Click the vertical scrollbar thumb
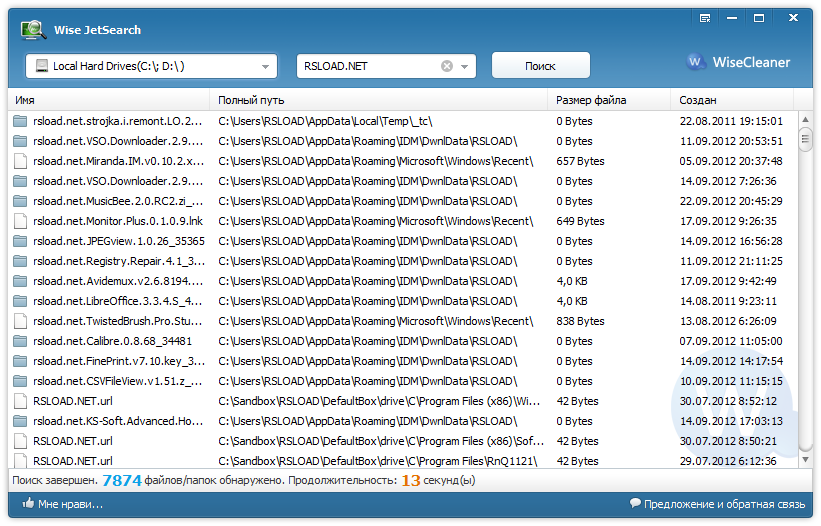 point(805,138)
